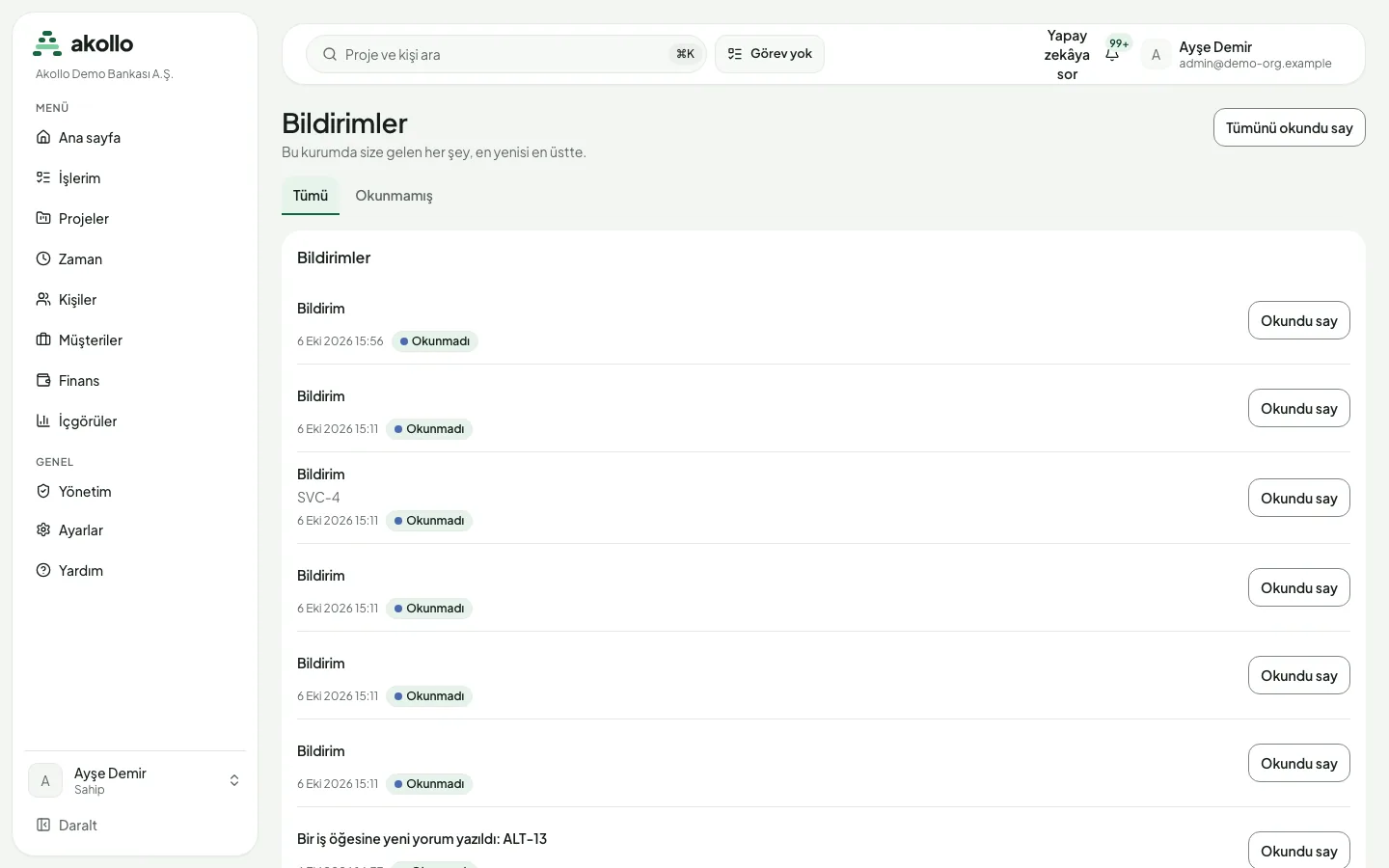
Task: Navigate to Müşteriler
Action: point(135,339)
